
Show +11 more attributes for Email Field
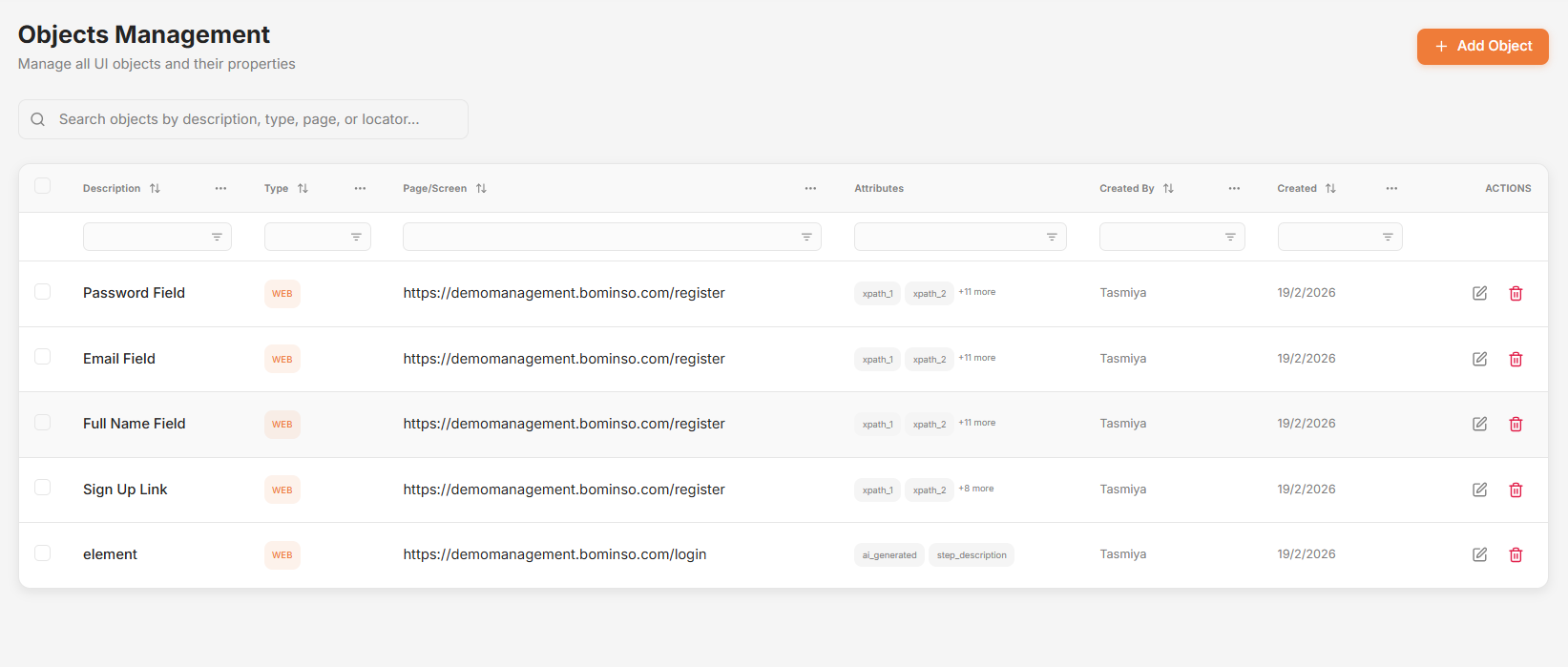pyautogui.click(x=976, y=358)
